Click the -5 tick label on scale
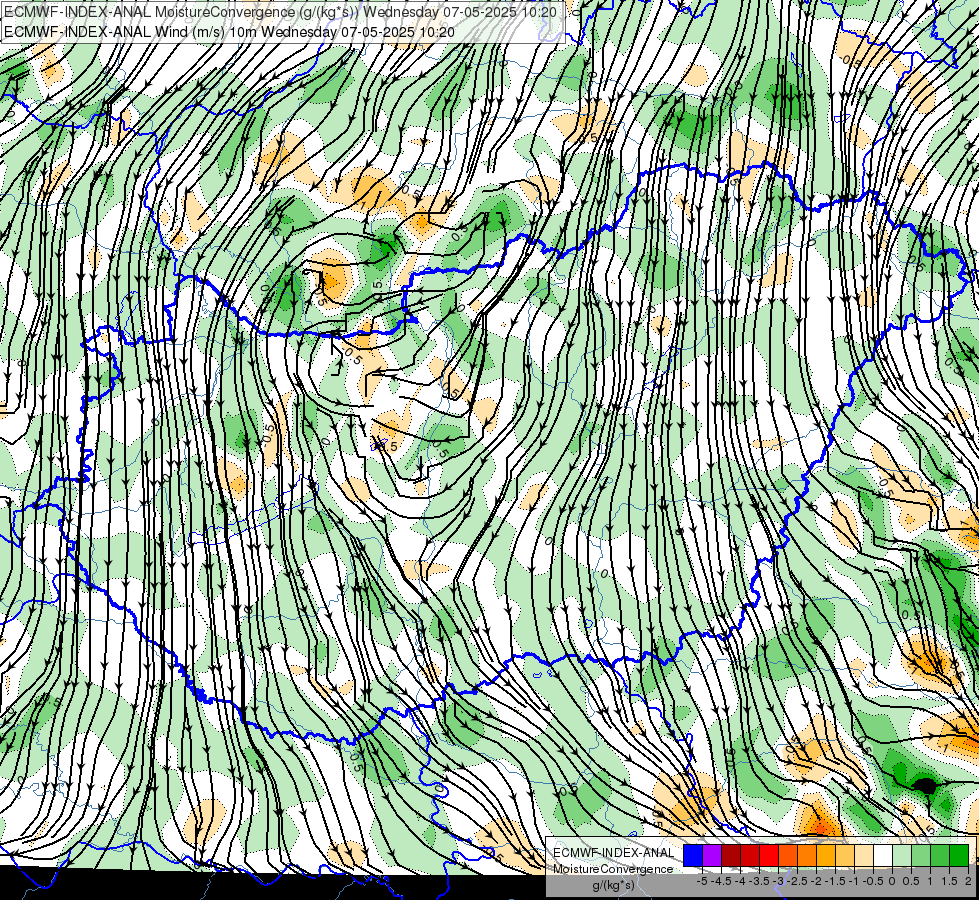 point(702,881)
